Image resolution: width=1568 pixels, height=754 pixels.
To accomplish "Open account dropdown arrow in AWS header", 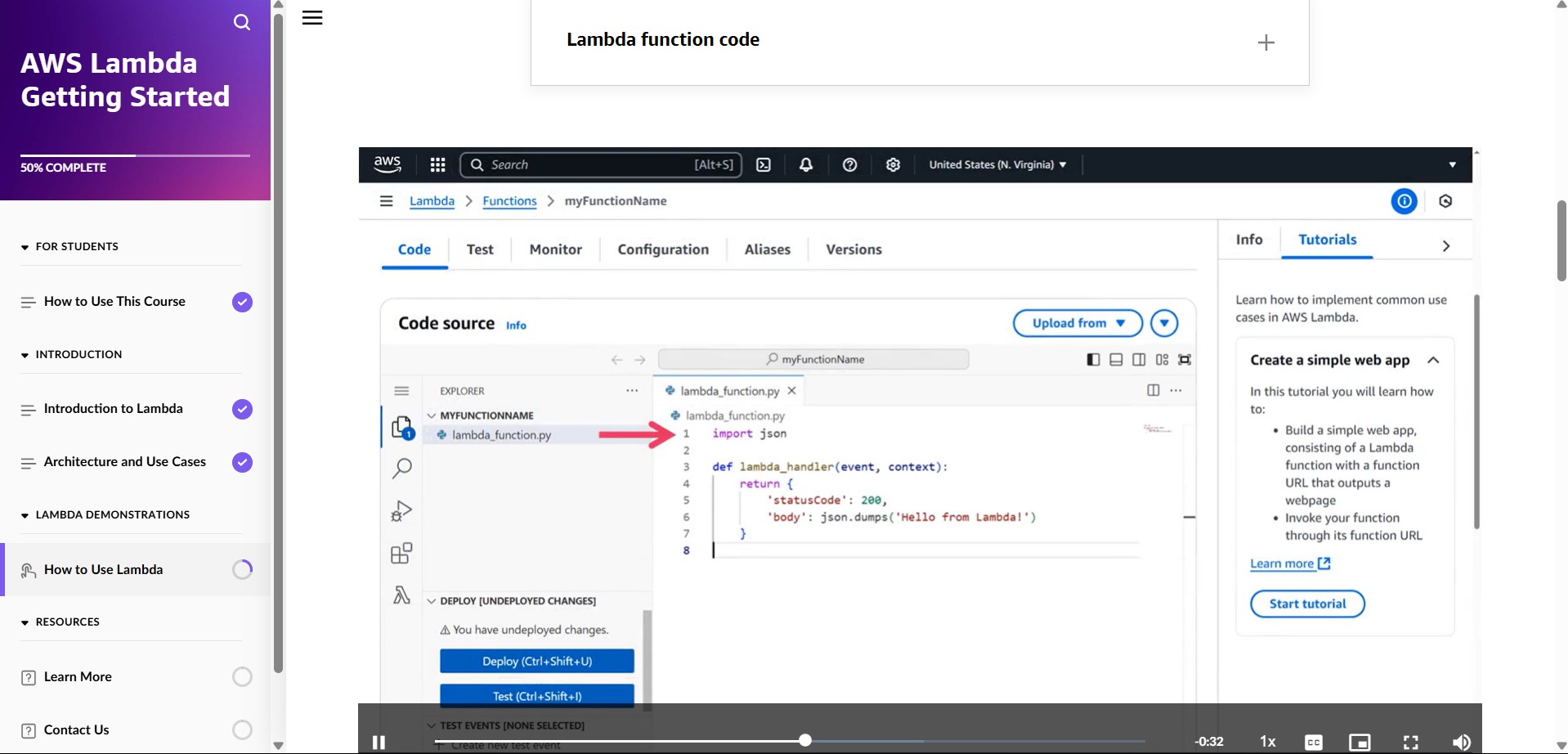I will coord(1452,165).
